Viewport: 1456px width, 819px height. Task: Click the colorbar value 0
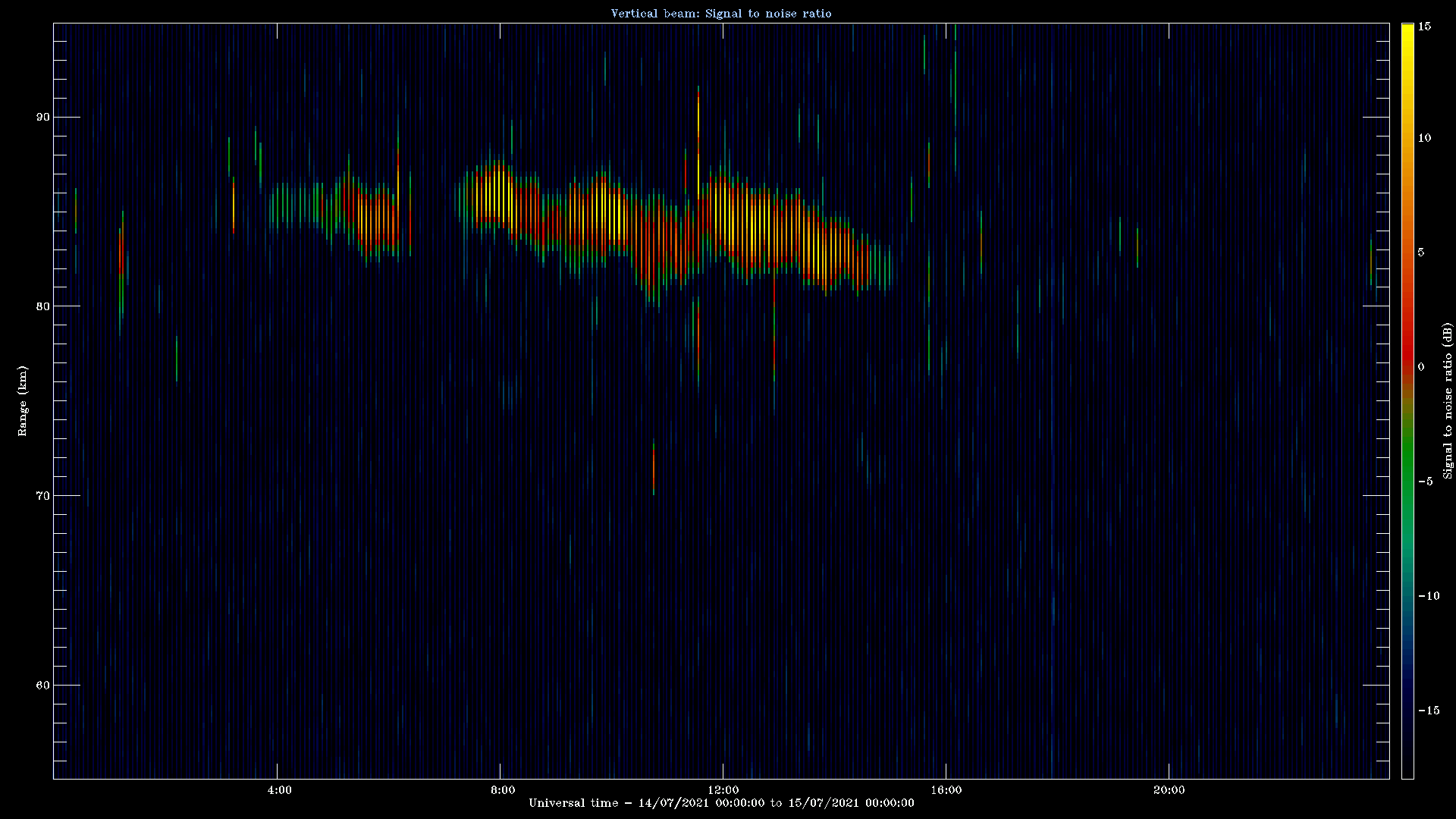pyautogui.click(x=1421, y=367)
